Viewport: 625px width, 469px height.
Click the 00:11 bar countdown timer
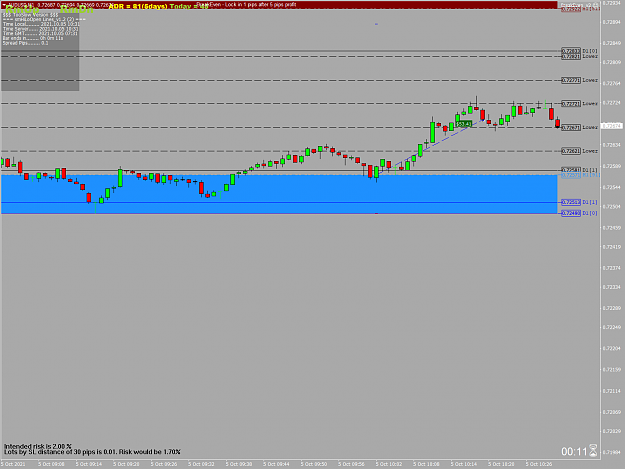coord(574,451)
